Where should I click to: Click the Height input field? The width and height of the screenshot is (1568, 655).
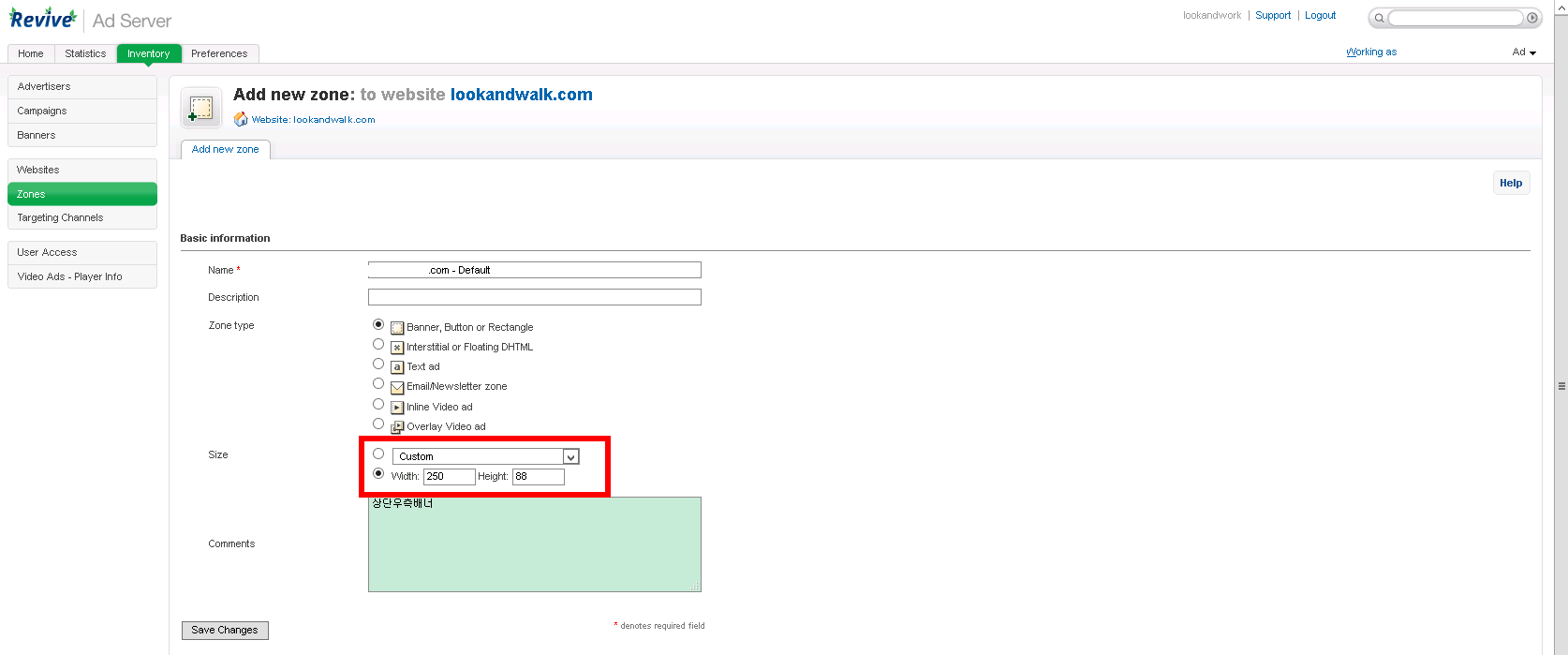tap(539, 477)
